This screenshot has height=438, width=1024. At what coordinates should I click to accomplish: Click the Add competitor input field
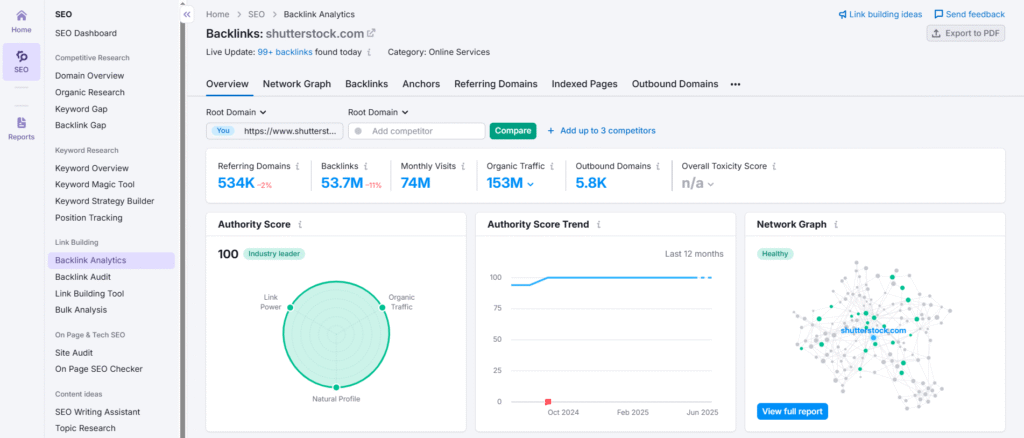417,131
